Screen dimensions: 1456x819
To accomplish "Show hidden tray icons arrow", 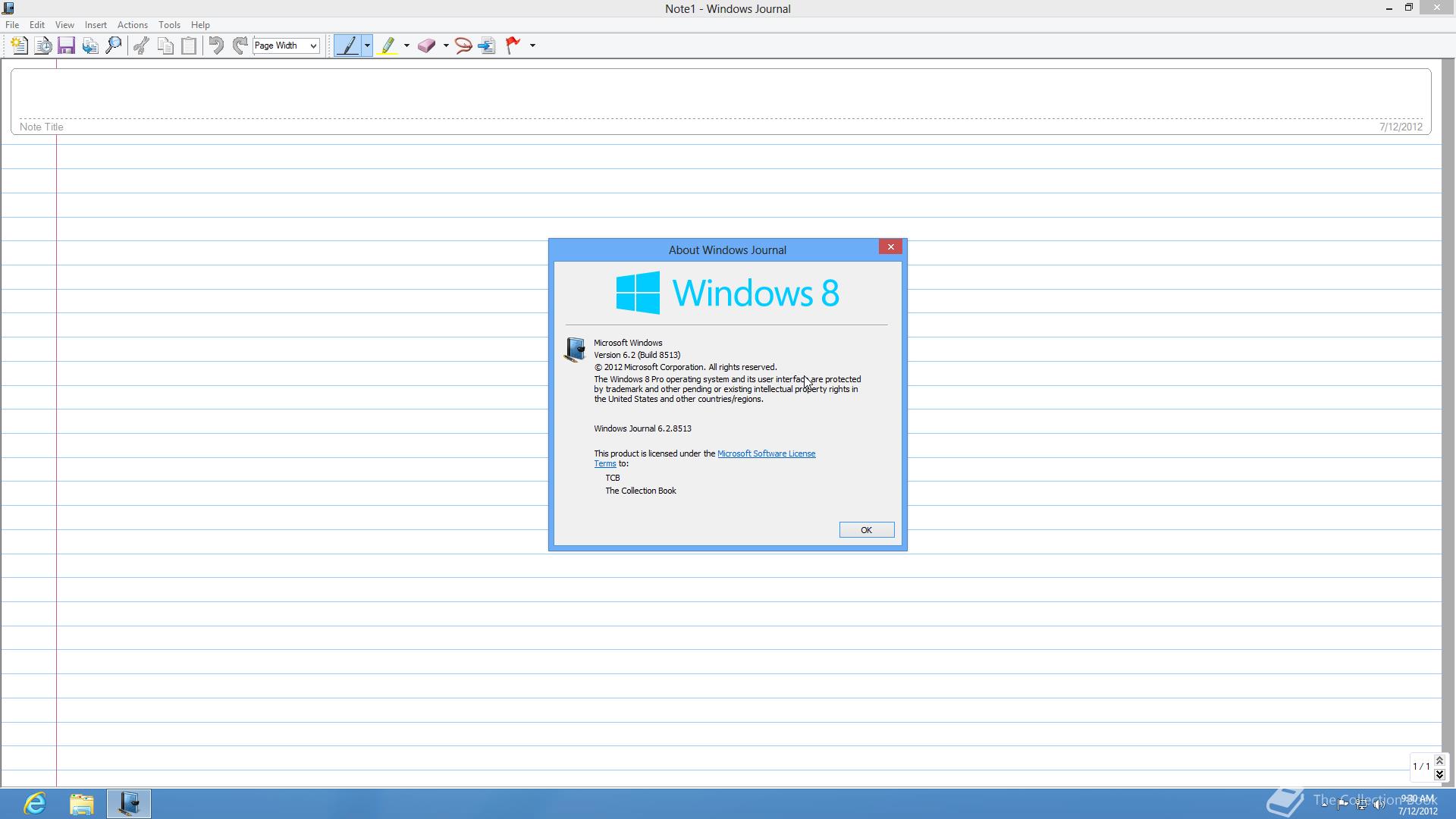I will [1325, 804].
